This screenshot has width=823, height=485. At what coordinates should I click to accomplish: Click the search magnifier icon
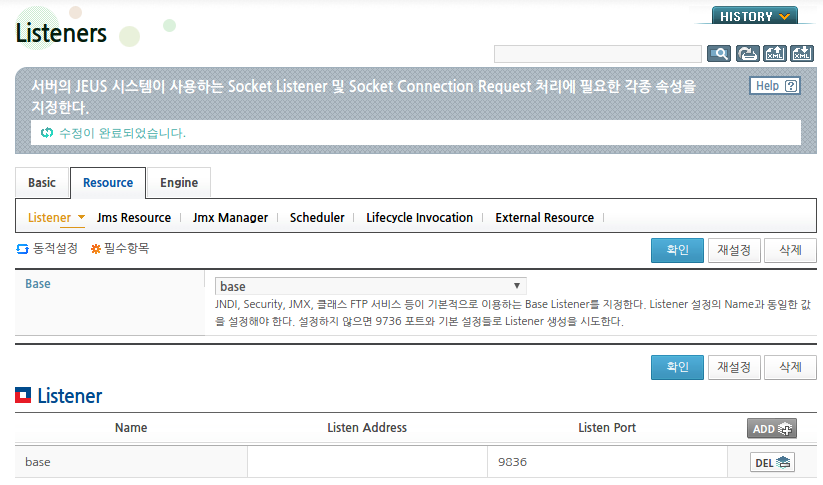[719, 54]
